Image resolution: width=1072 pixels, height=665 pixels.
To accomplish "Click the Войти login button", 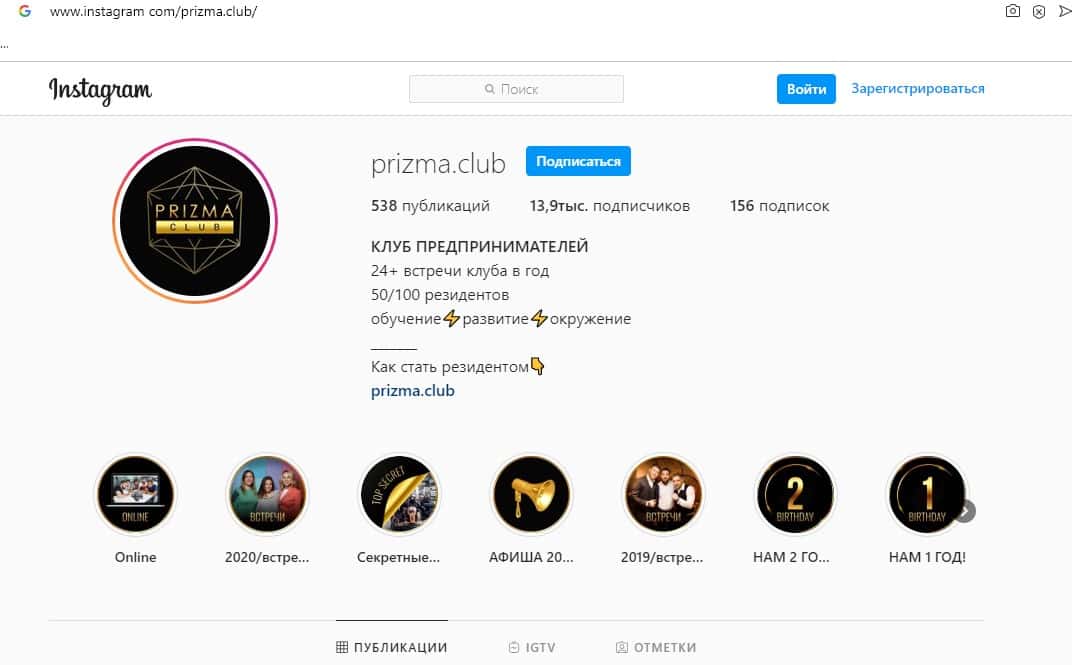I will [x=806, y=89].
